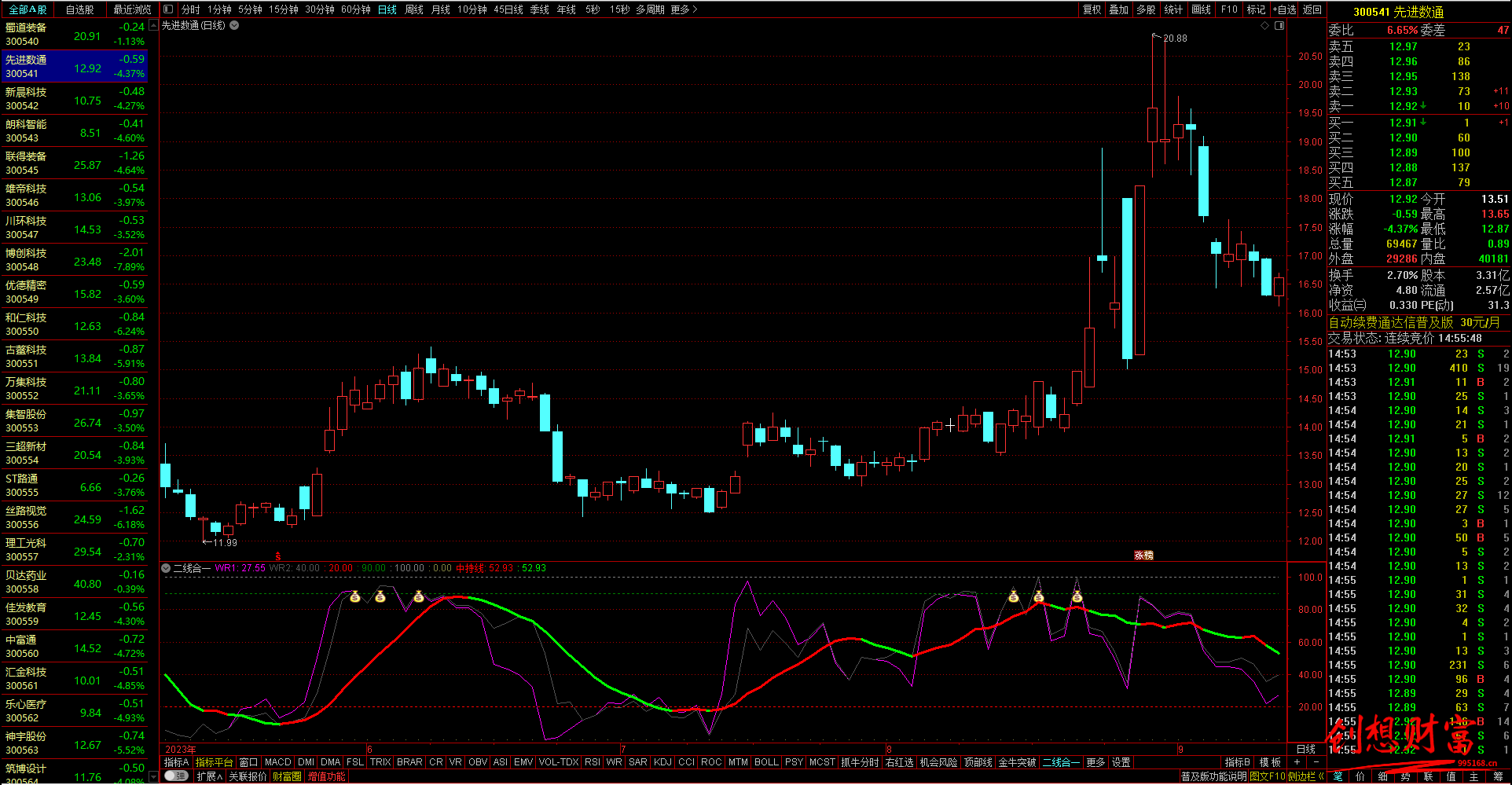Open 增值功能 link

326,776
